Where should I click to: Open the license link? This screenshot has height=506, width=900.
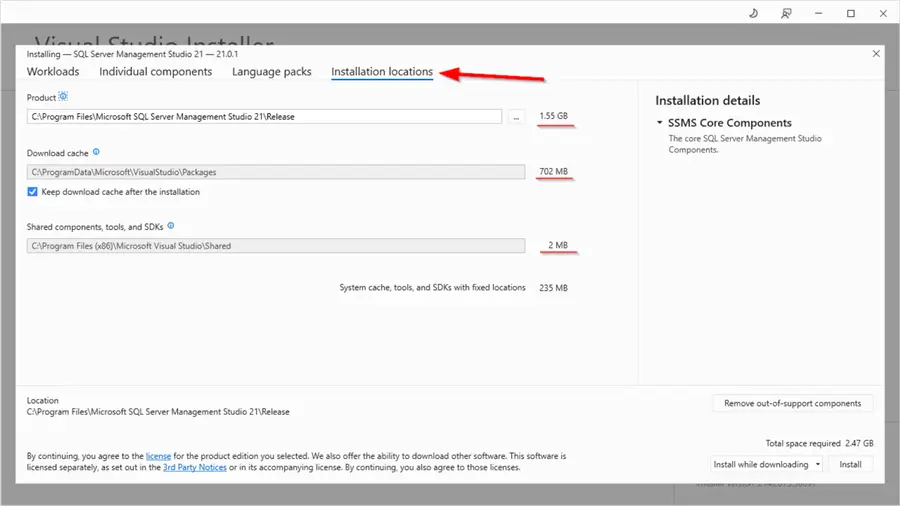159,455
